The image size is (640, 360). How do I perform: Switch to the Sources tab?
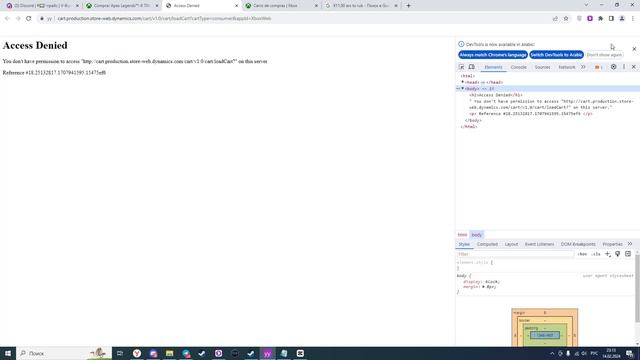click(542, 67)
